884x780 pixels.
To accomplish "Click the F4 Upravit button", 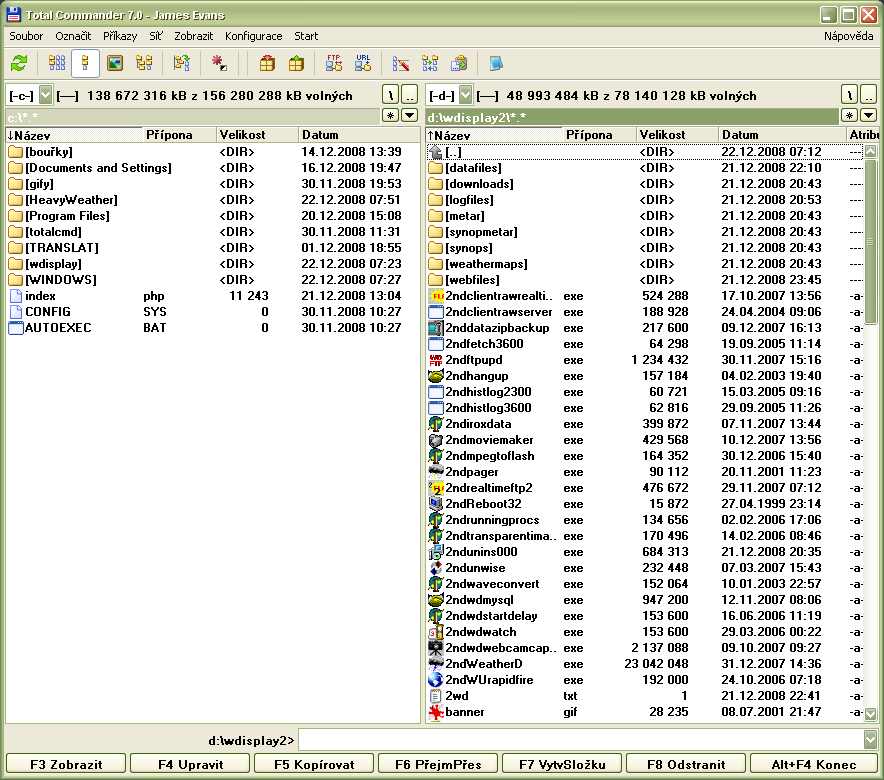I will (191, 764).
